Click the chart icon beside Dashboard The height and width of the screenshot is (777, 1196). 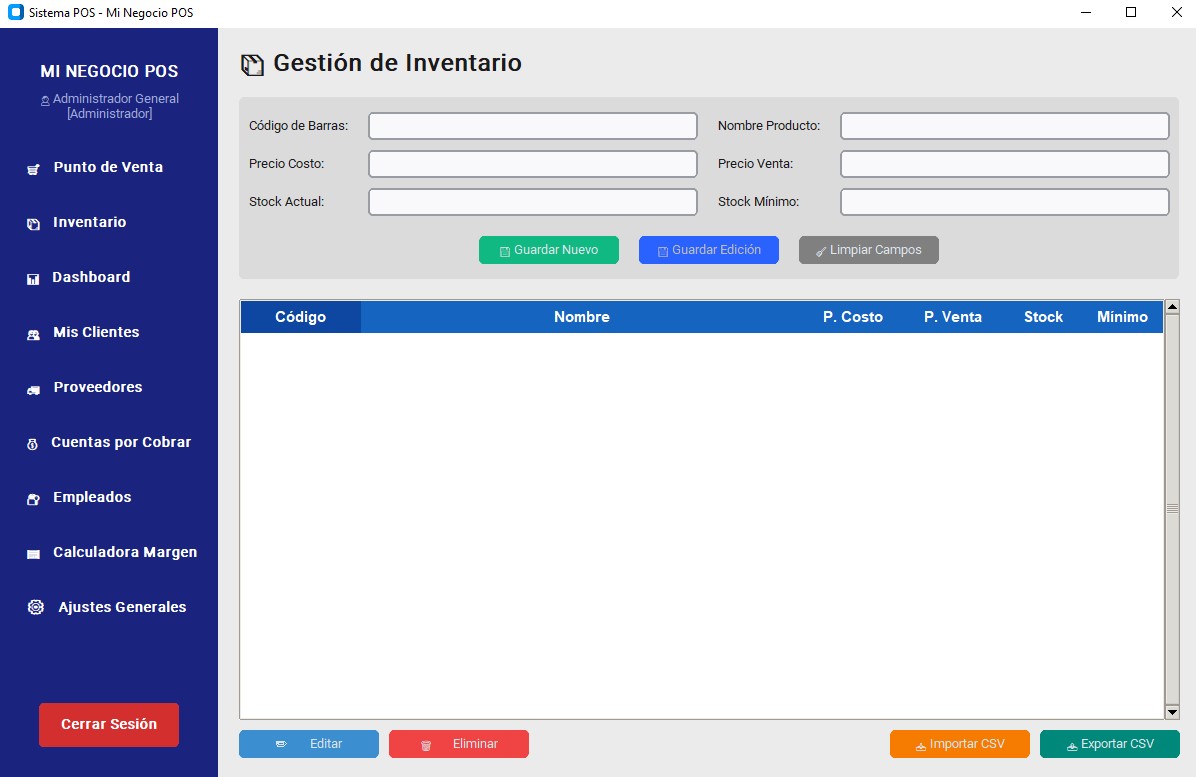click(x=33, y=279)
